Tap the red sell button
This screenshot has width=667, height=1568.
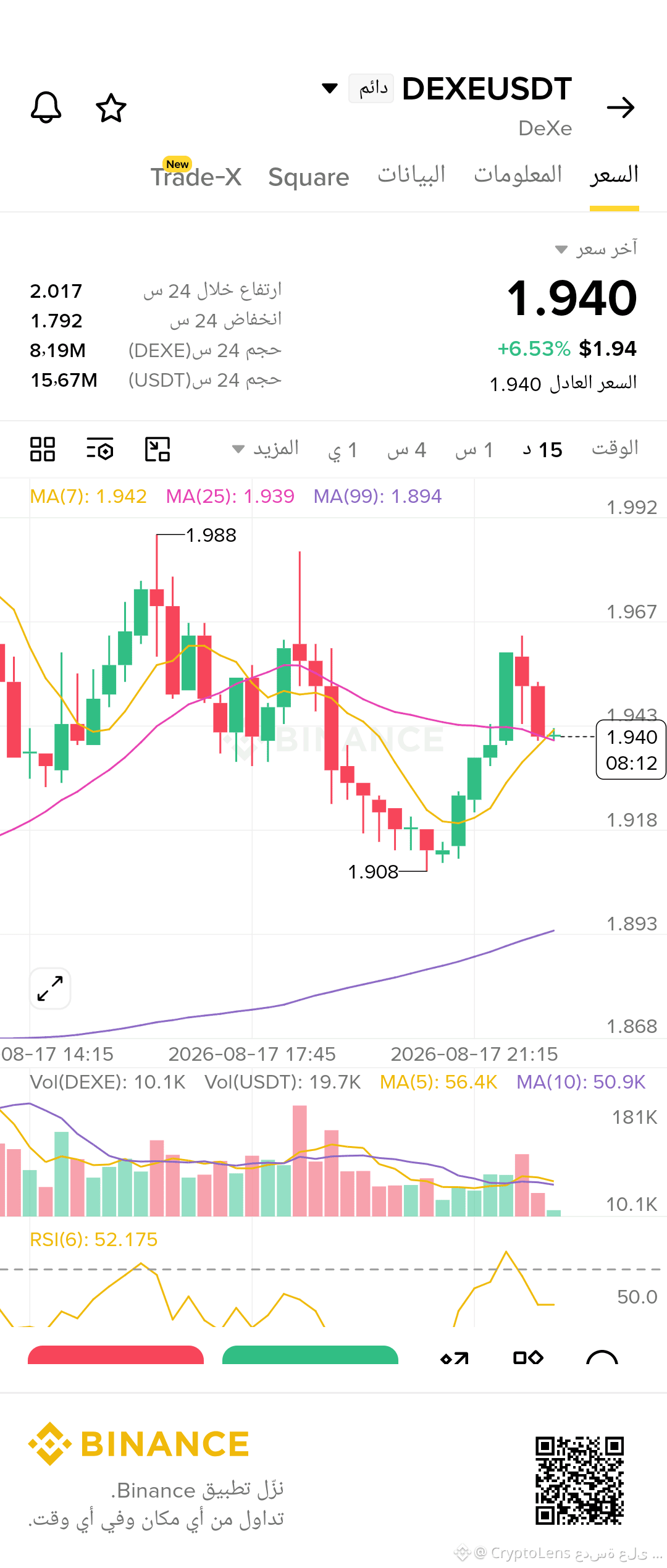(115, 1354)
